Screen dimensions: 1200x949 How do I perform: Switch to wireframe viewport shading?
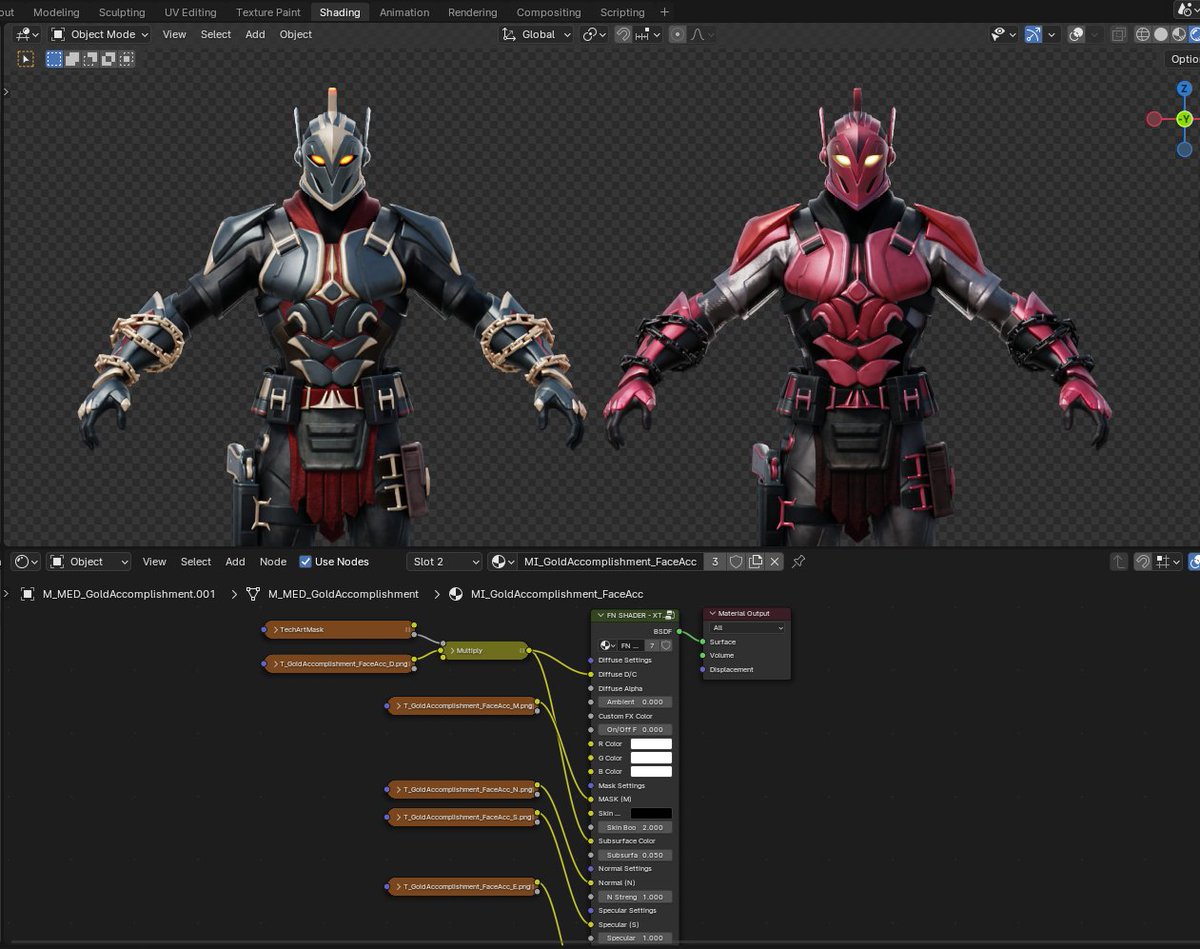tap(1143, 34)
